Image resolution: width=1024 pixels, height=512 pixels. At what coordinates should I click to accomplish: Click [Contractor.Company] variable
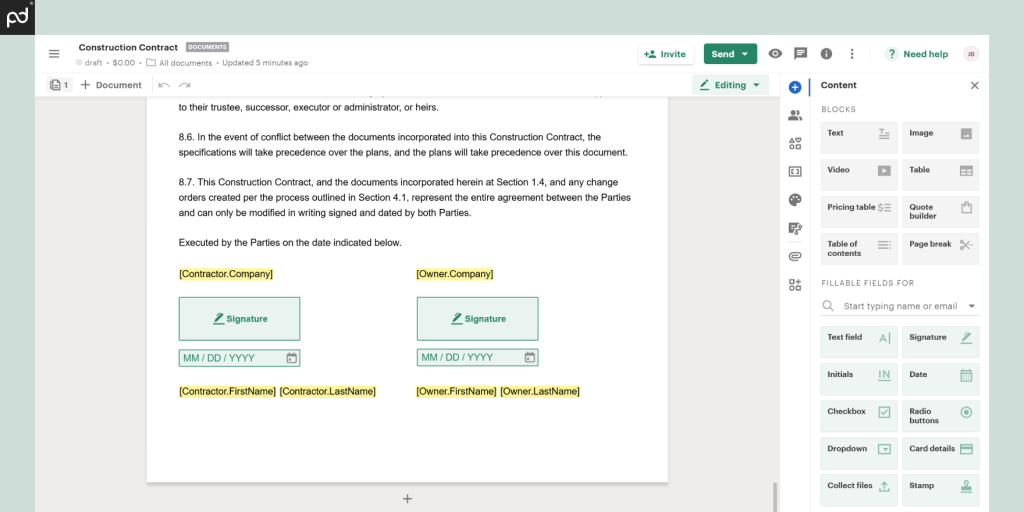coord(226,274)
